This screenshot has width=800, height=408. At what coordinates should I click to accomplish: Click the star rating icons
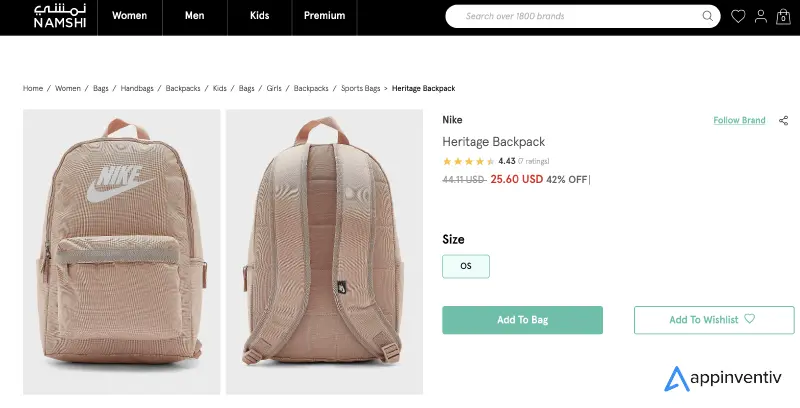pyautogui.click(x=467, y=161)
